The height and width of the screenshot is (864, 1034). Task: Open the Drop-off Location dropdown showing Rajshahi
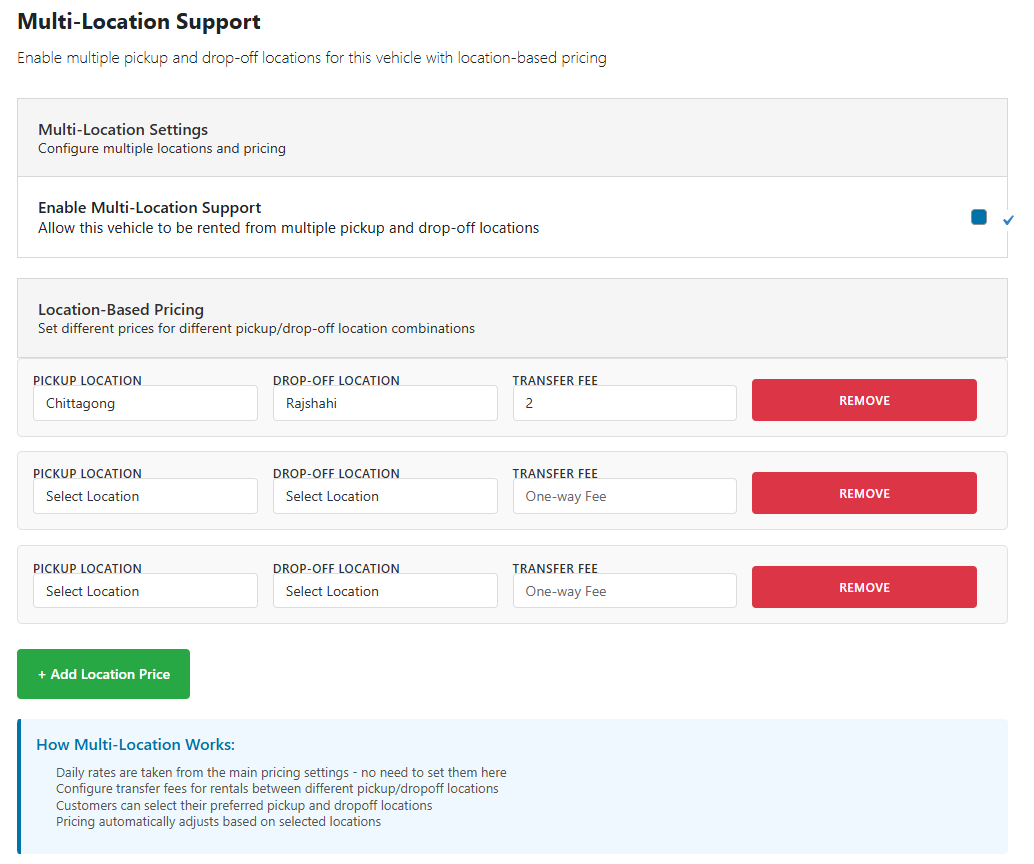(385, 403)
